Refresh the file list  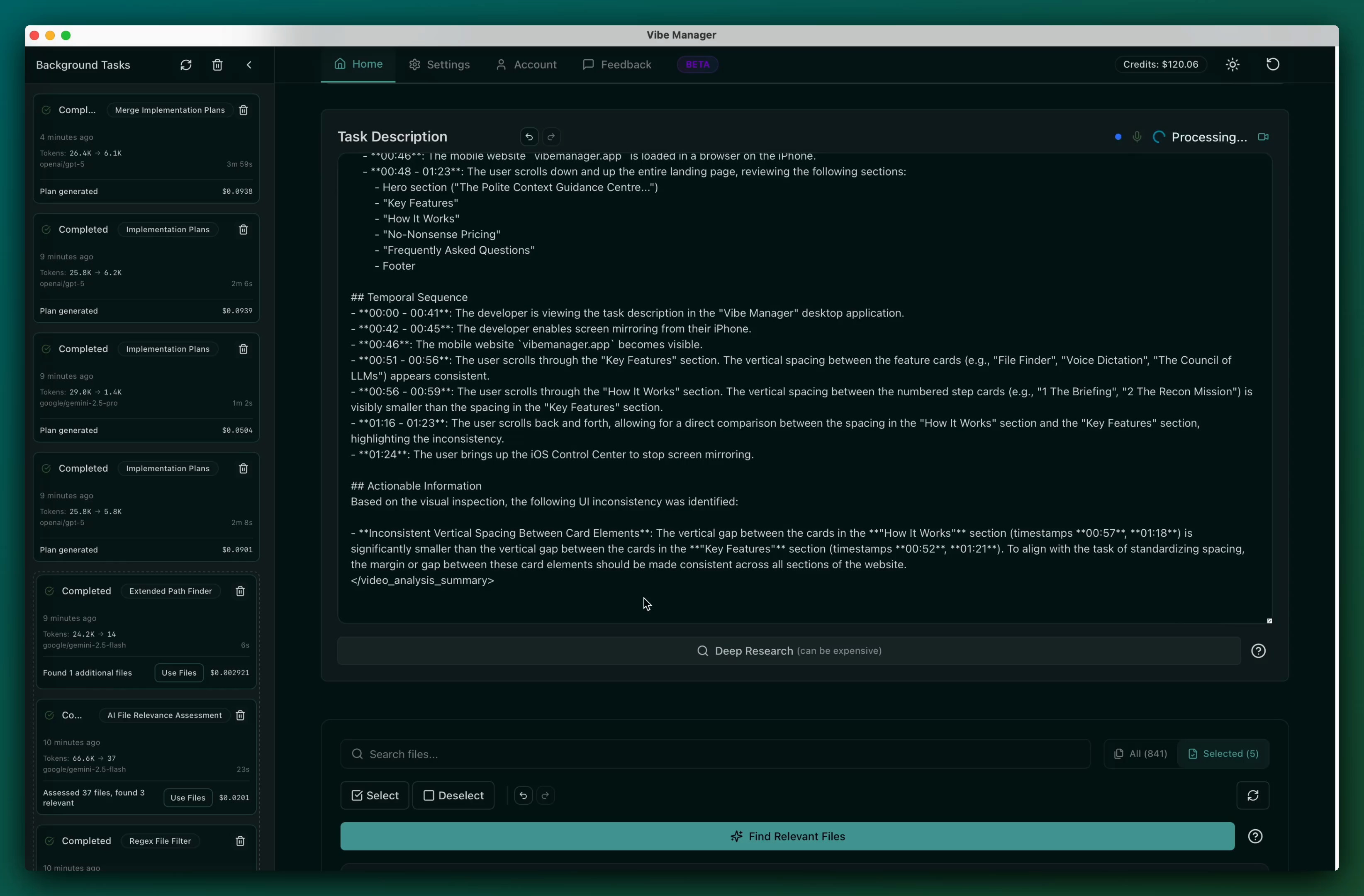pos(1253,796)
